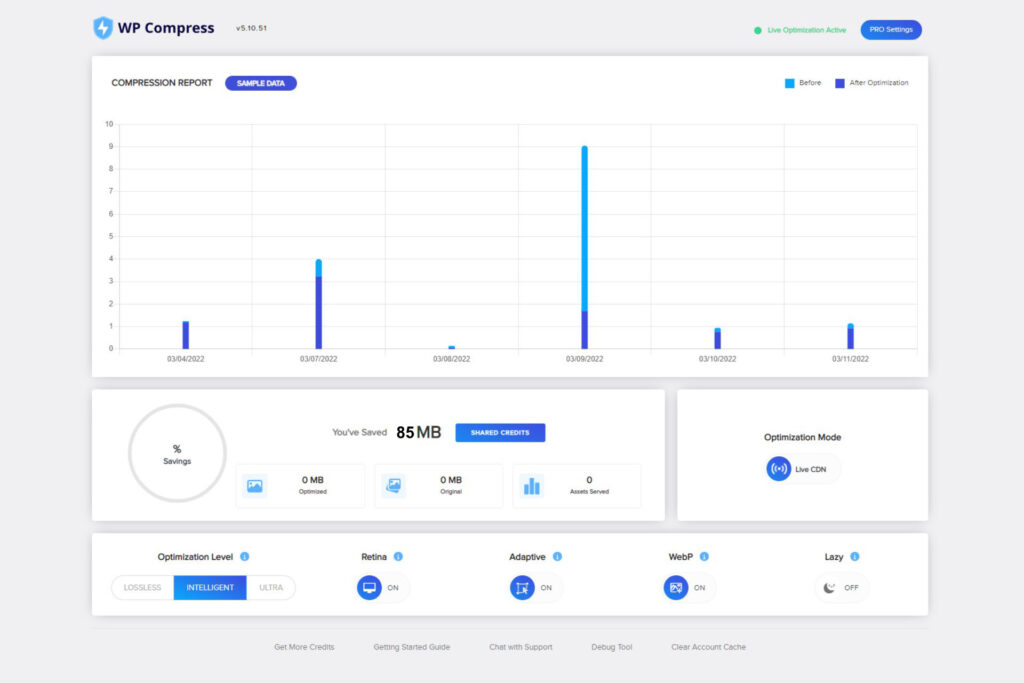This screenshot has height=683, width=1024.
Task: Click the Lazy moon icon
Action: pyautogui.click(x=828, y=589)
